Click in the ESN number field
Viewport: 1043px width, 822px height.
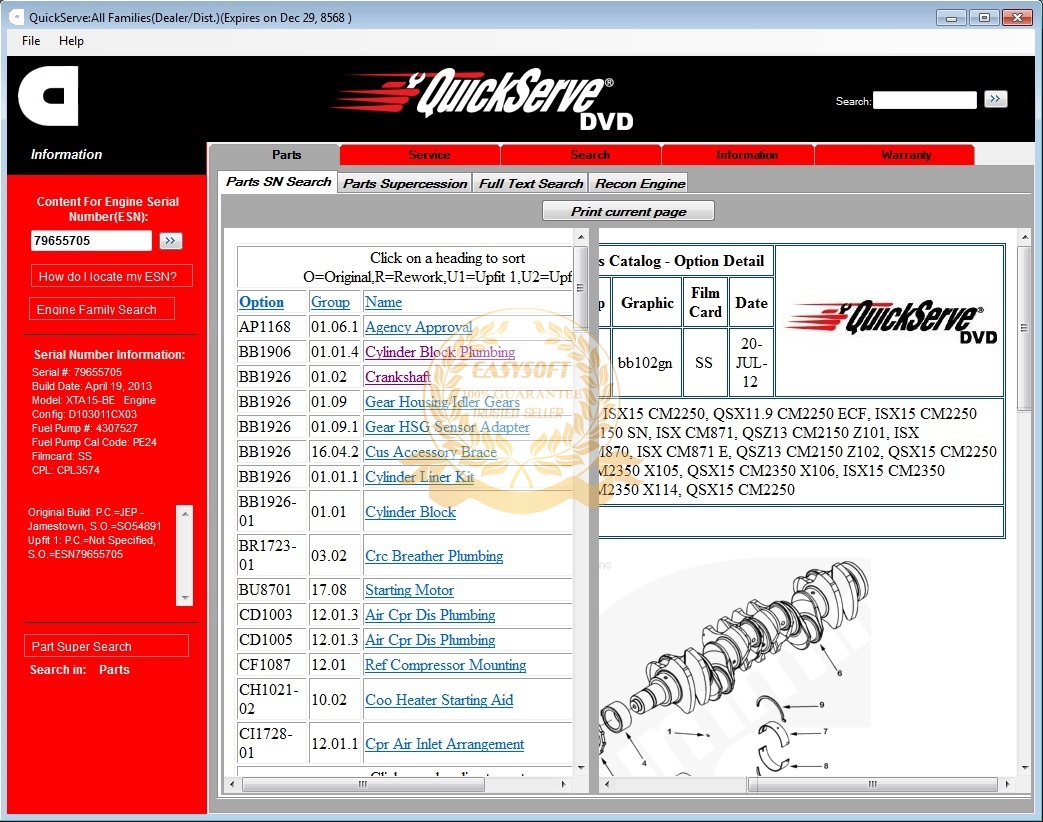coord(91,241)
